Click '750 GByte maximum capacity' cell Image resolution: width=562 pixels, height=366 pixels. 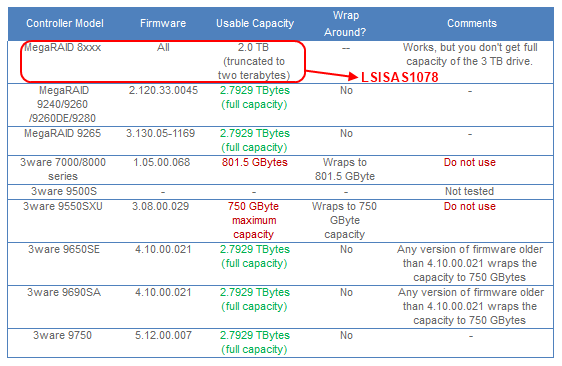pos(254,220)
